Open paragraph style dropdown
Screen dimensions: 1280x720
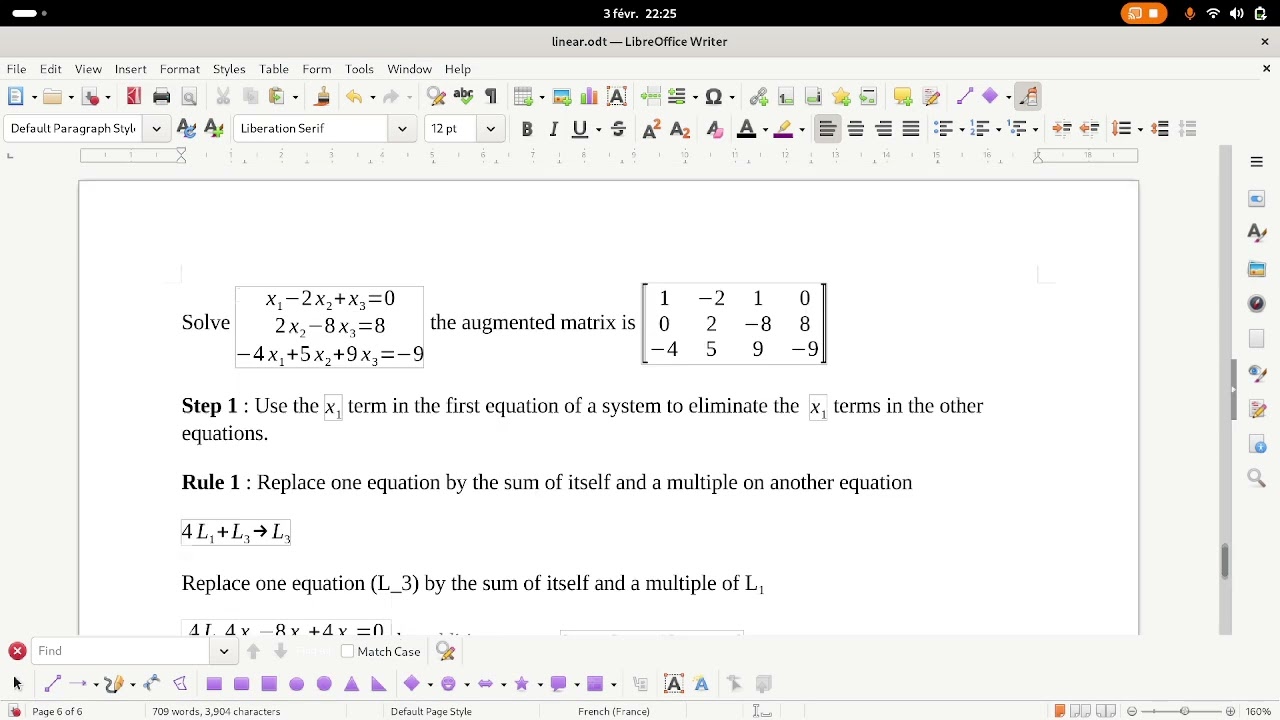pyautogui.click(x=157, y=129)
